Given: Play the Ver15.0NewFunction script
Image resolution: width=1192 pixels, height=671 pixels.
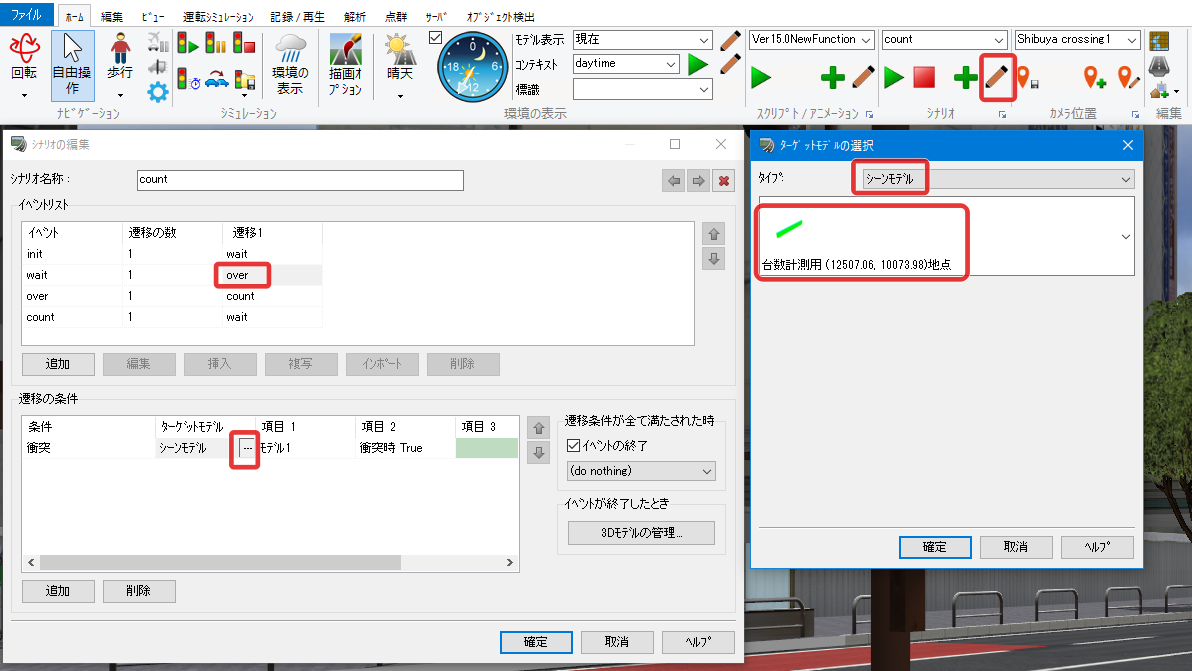Looking at the screenshot, I should [761, 78].
